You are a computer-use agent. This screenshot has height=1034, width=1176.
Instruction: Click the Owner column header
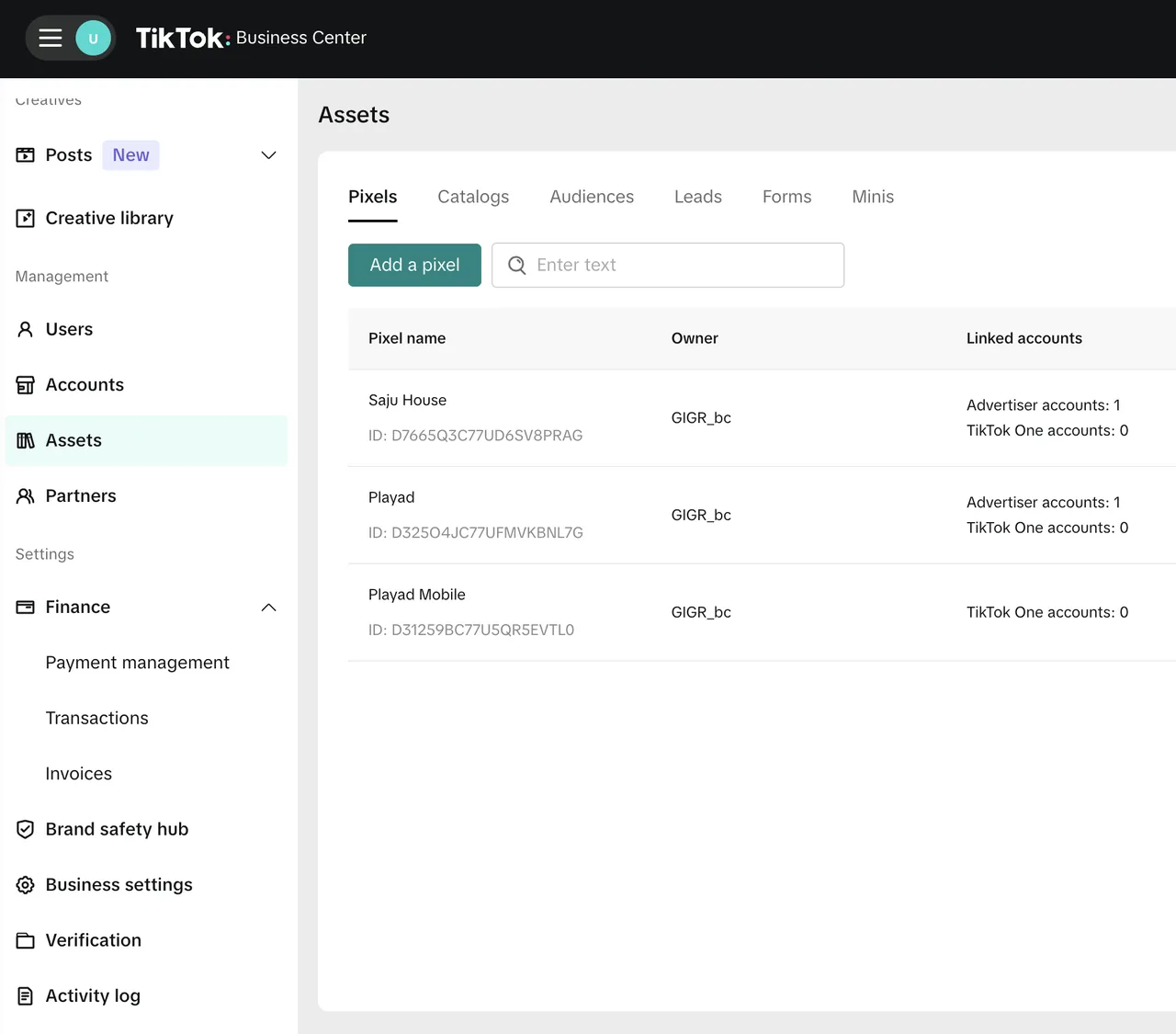pyautogui.click(x=695, y=338)
